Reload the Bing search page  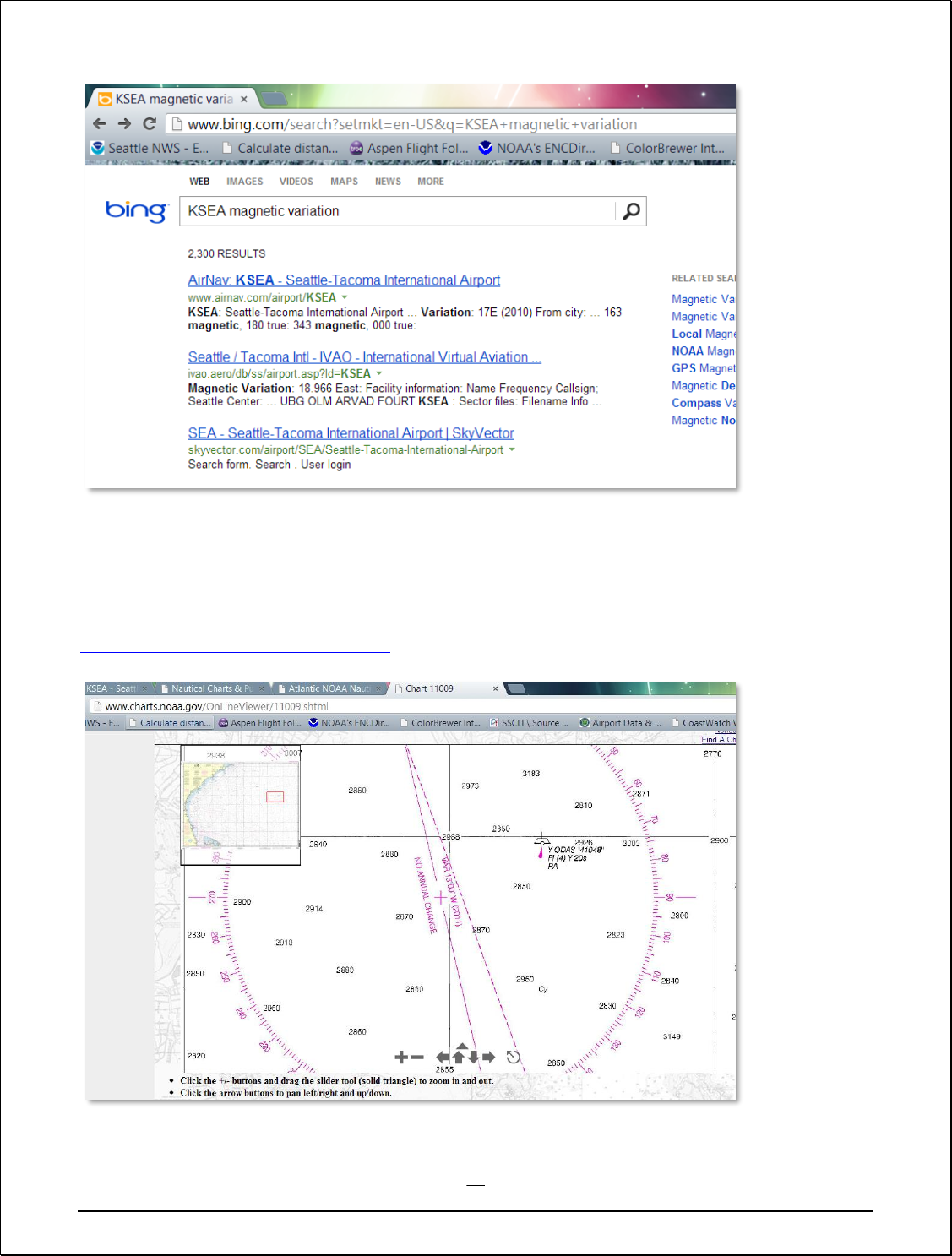click(150, 123)
